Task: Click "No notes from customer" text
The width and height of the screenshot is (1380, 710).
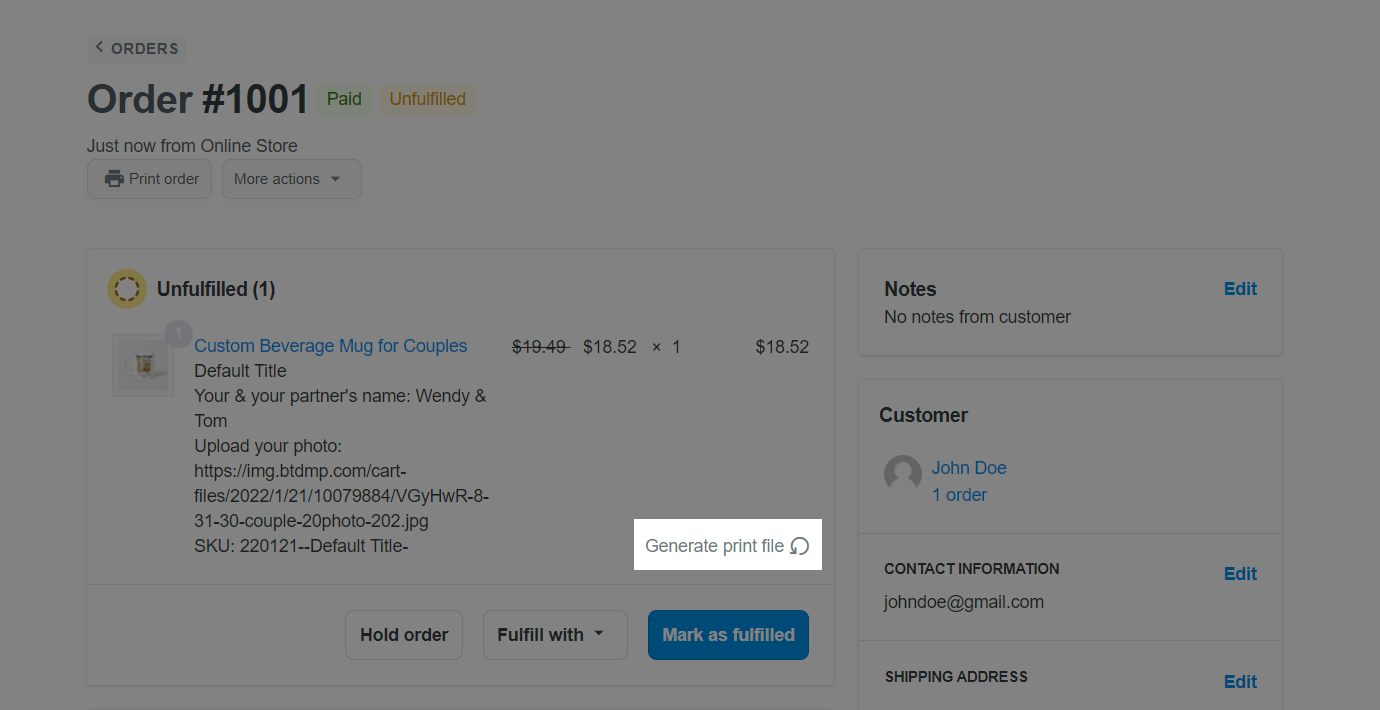Action: pyautogui.click(x=977, y=317)
